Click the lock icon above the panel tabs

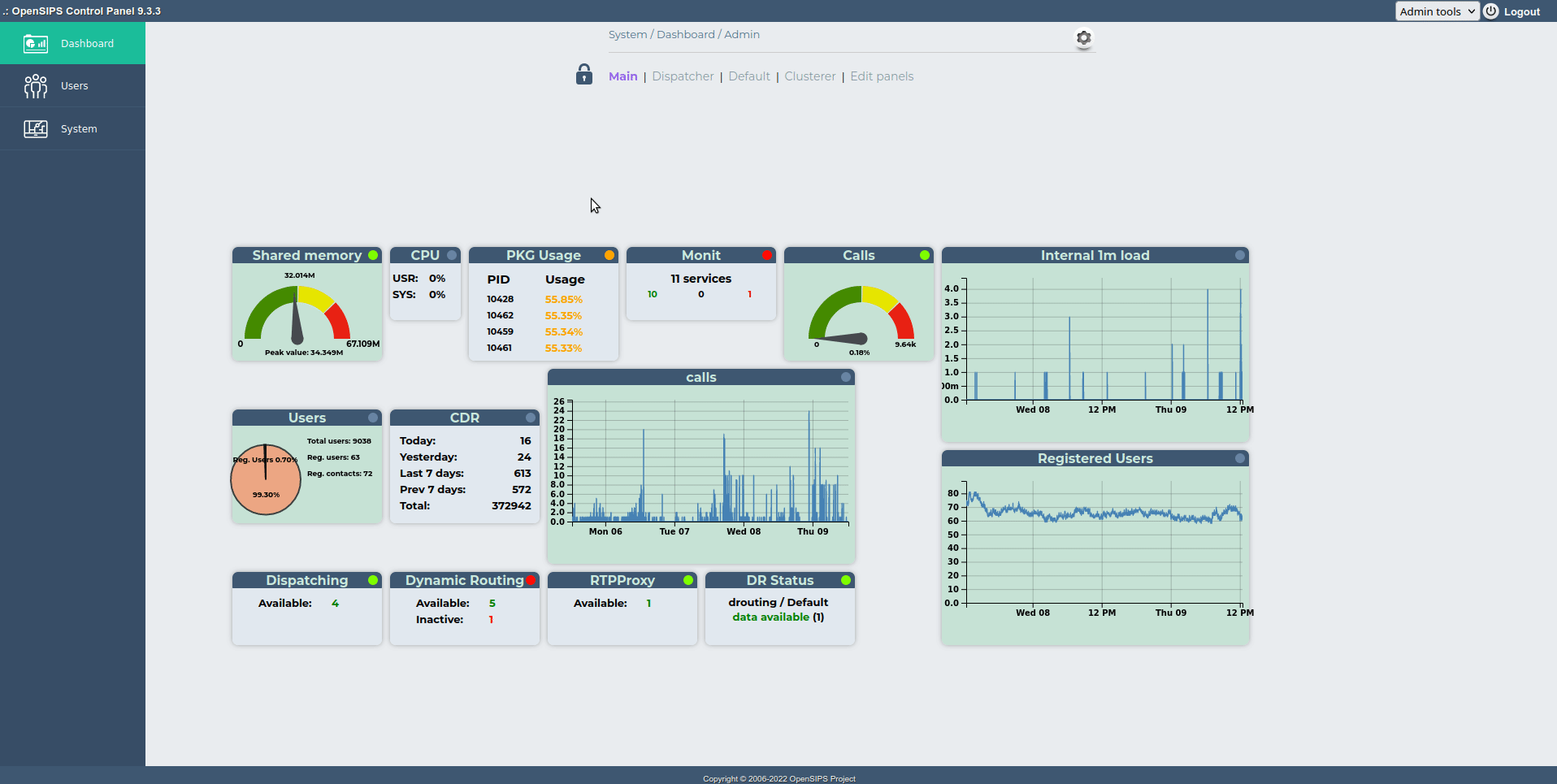(583, 75)
